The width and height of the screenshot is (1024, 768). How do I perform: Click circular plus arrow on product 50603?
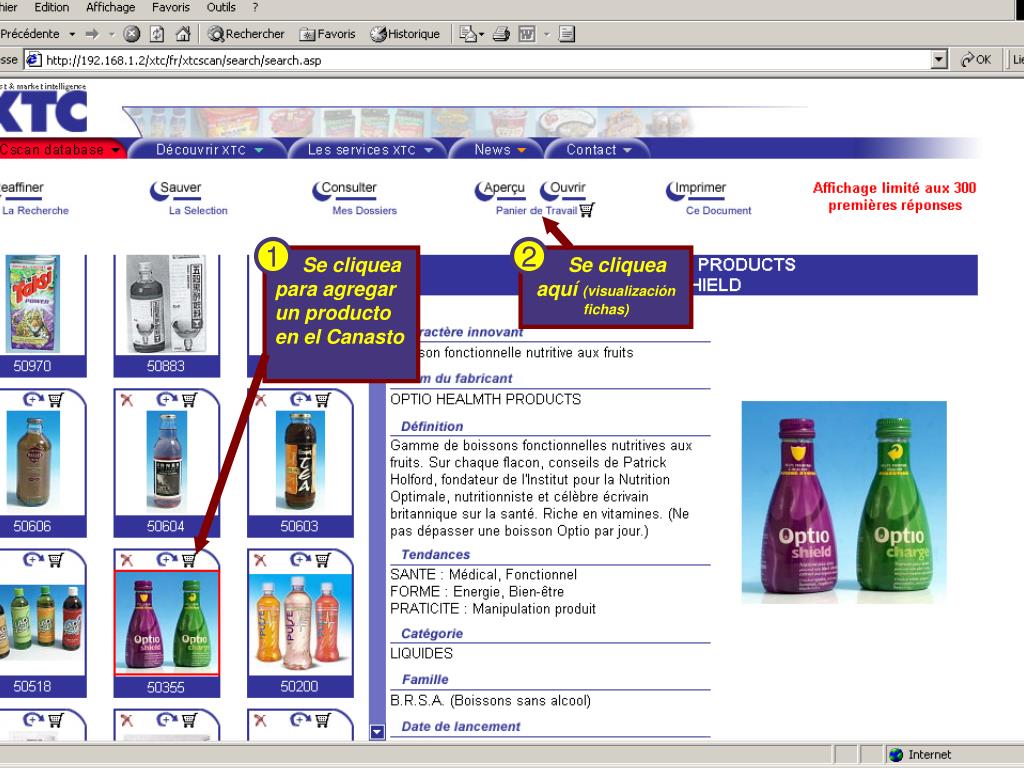(x=300, y=398)
